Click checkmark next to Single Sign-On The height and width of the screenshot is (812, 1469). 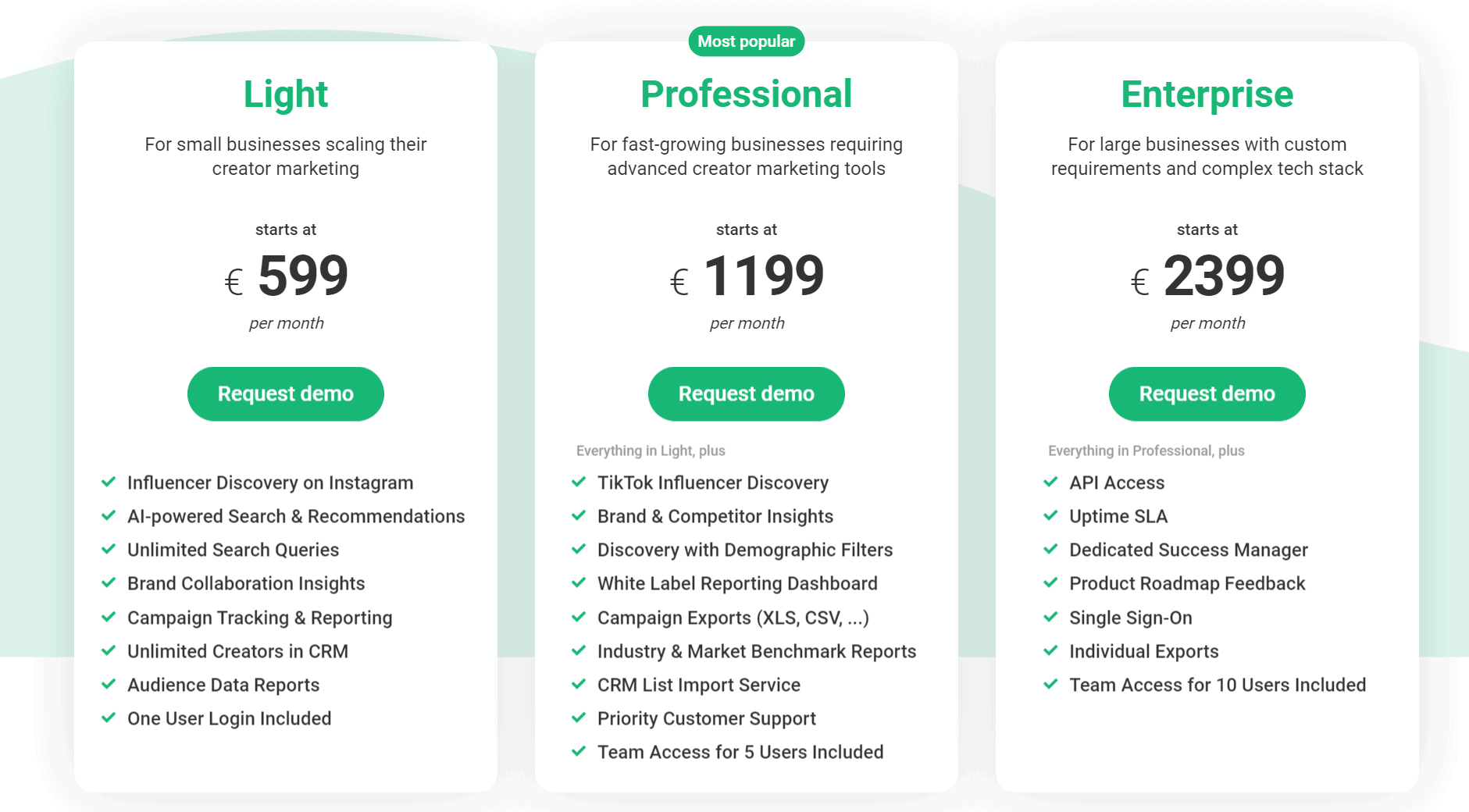click(1050, 617)
